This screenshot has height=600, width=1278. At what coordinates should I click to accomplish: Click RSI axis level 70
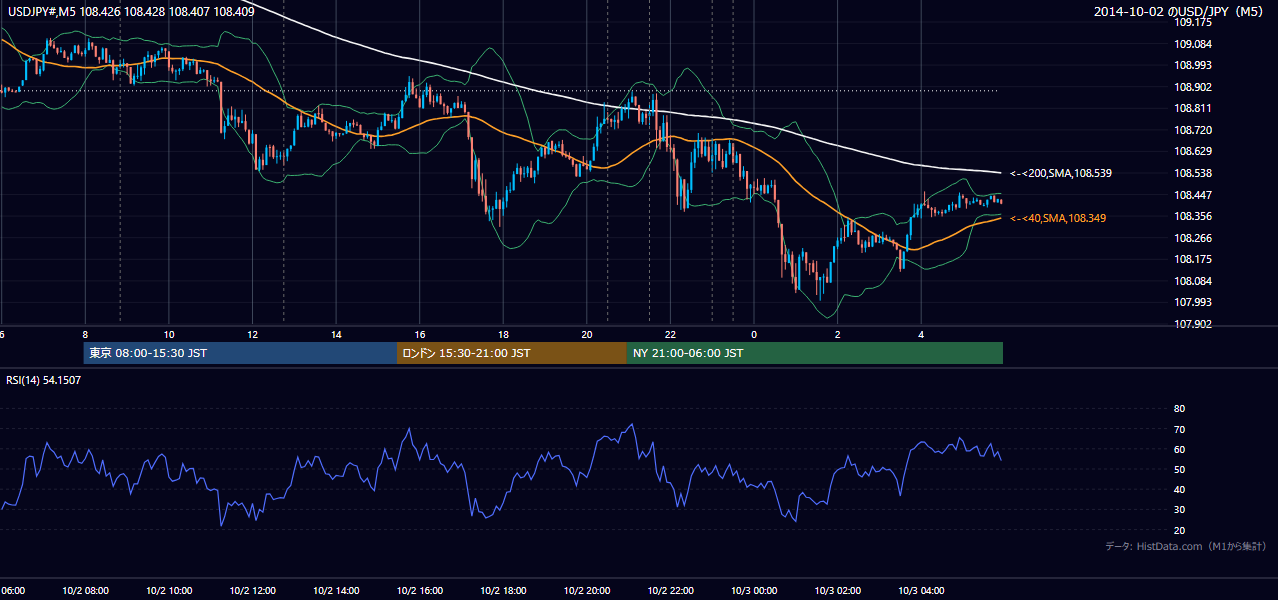click(x=1179, y=429)
